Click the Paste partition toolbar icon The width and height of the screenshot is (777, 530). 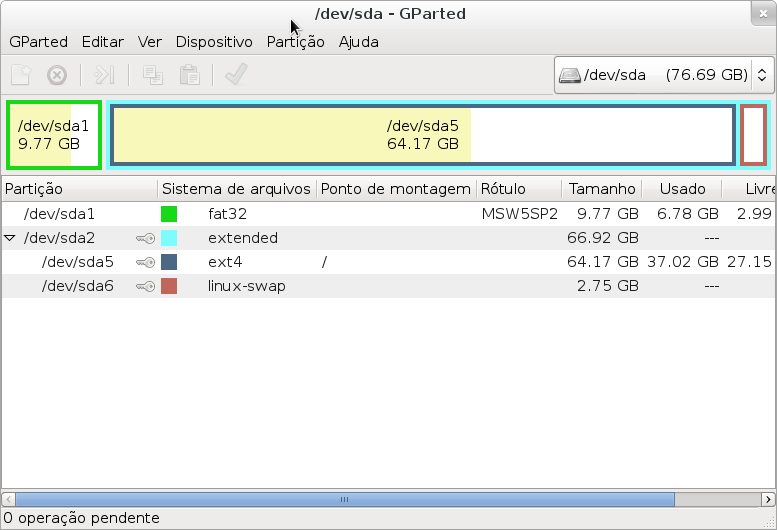coord(189,75)
